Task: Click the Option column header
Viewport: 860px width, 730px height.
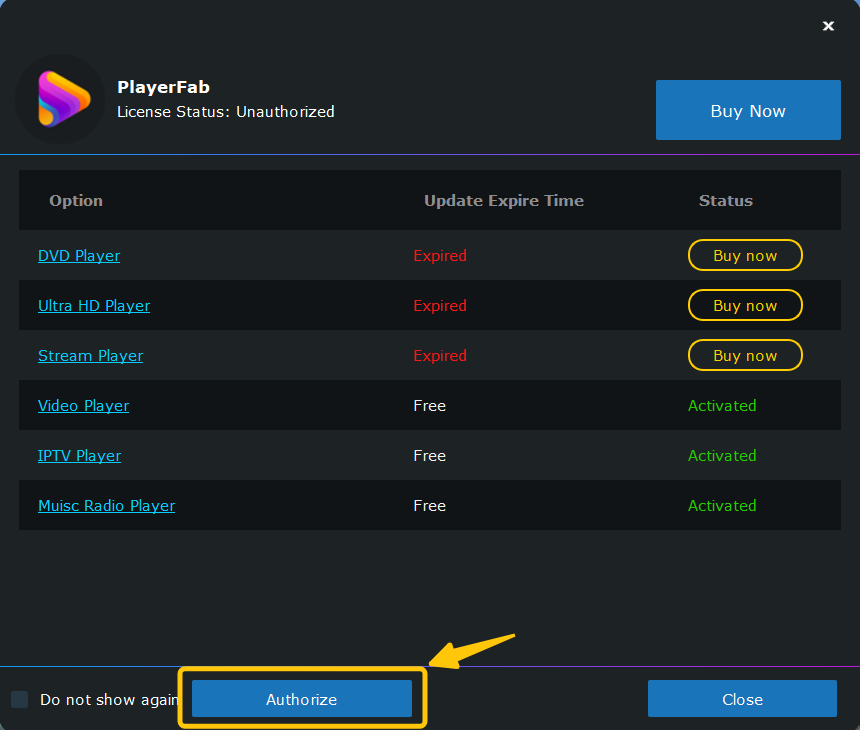Action: [76, 201]
